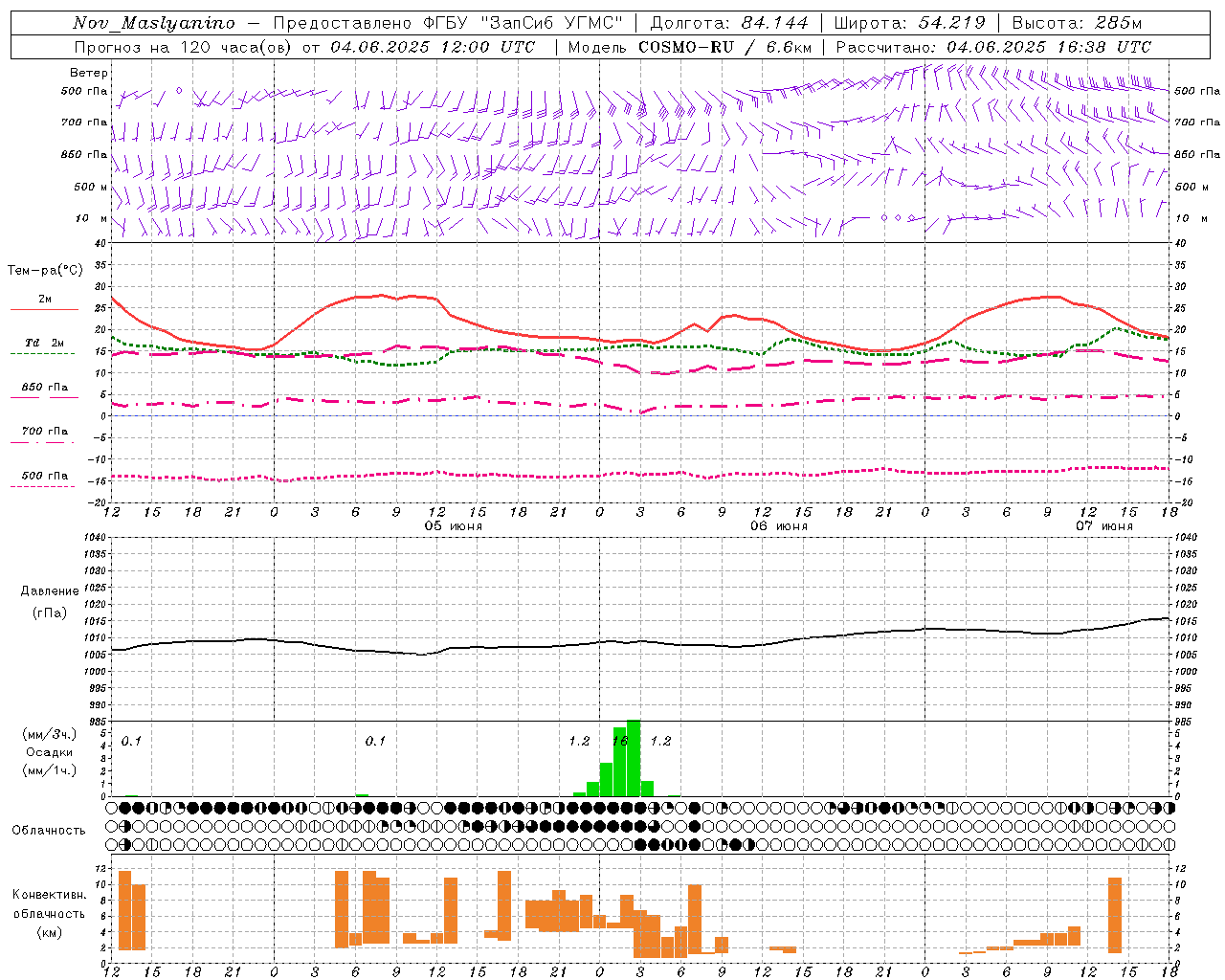The image size is (1225, 980).
Task: Click the Рассчитано: 04.06.2025 16:38 UTC text
Action: [x=993, y=47]
